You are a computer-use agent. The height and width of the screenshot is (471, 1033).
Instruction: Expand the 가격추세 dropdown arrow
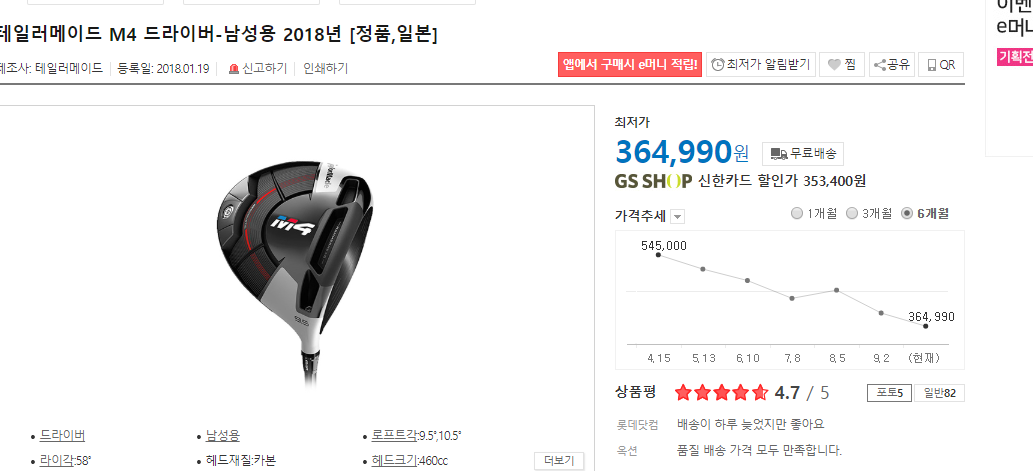(x=679, y=217)
